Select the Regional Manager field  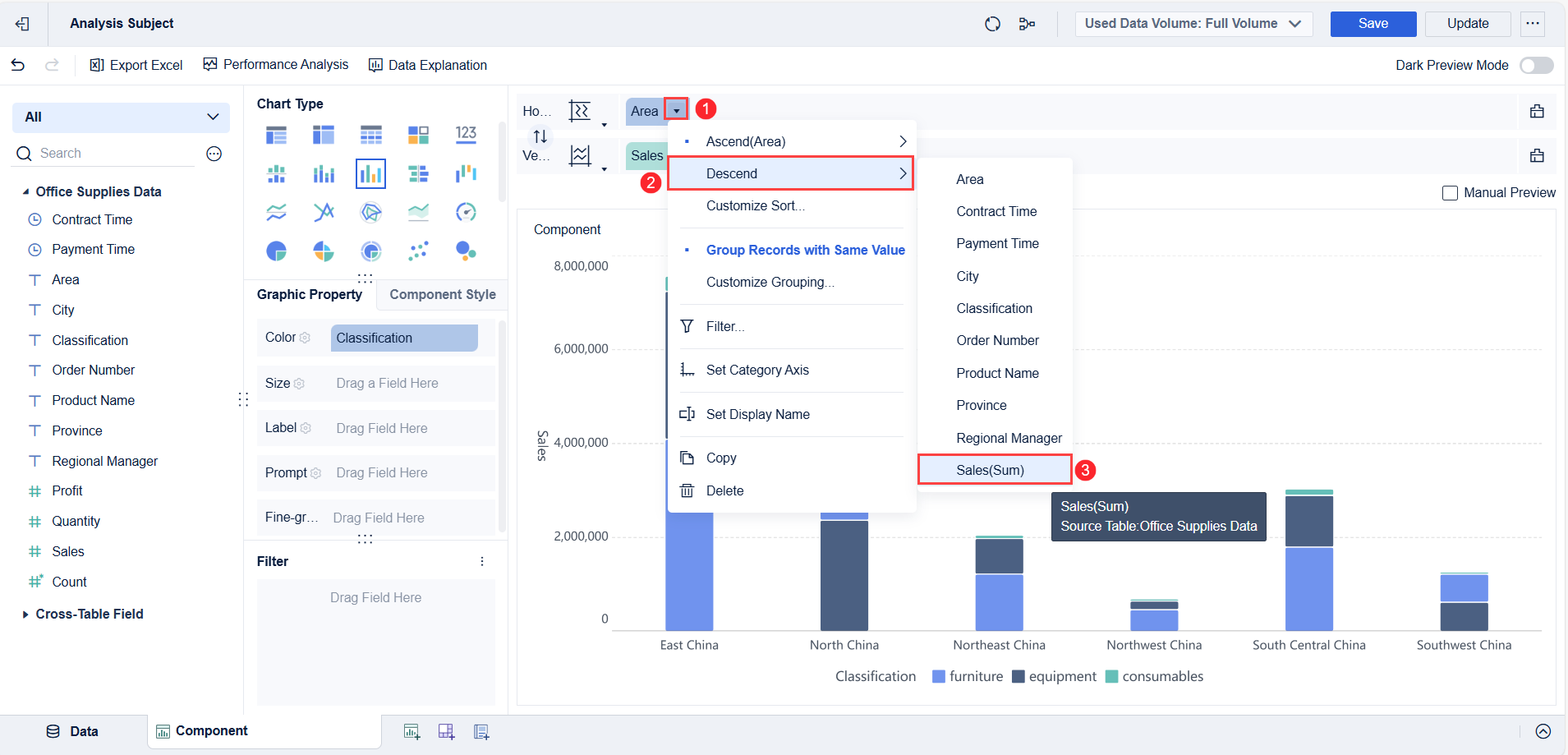(105, 461)
